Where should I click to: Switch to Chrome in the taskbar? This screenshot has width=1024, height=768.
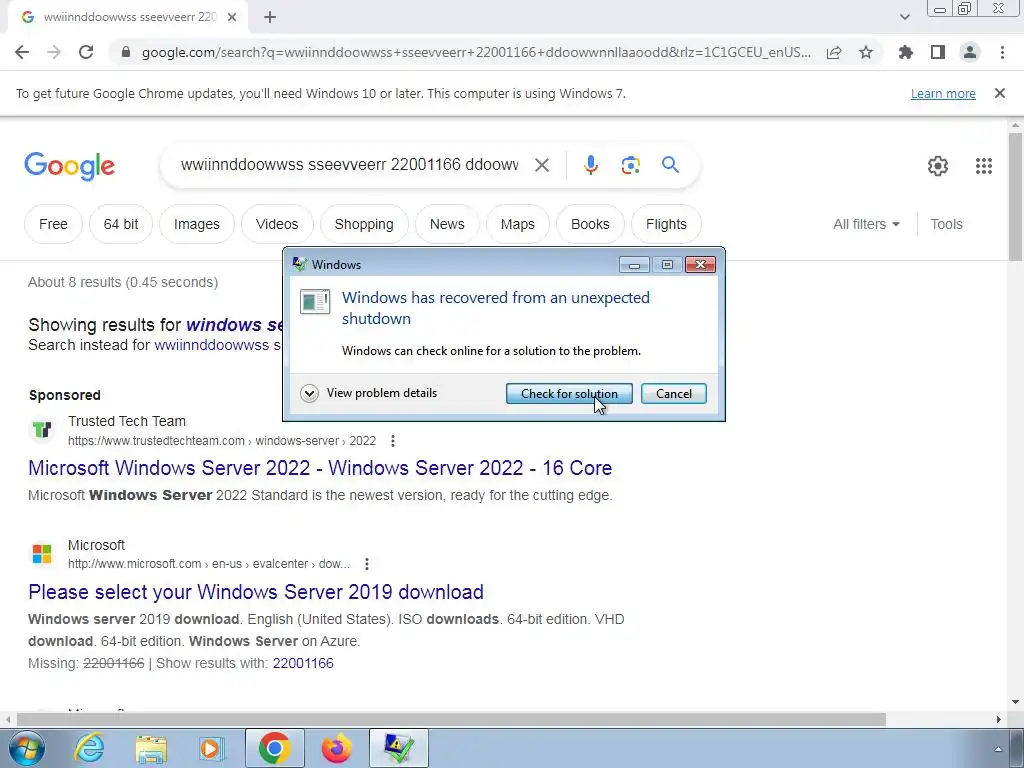pos(274,748)
